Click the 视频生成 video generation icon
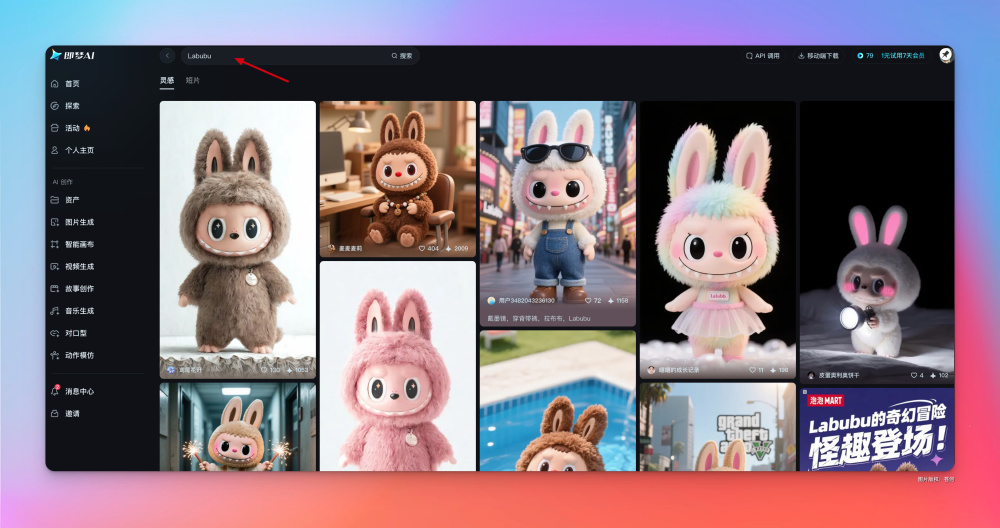 point(55,267)
